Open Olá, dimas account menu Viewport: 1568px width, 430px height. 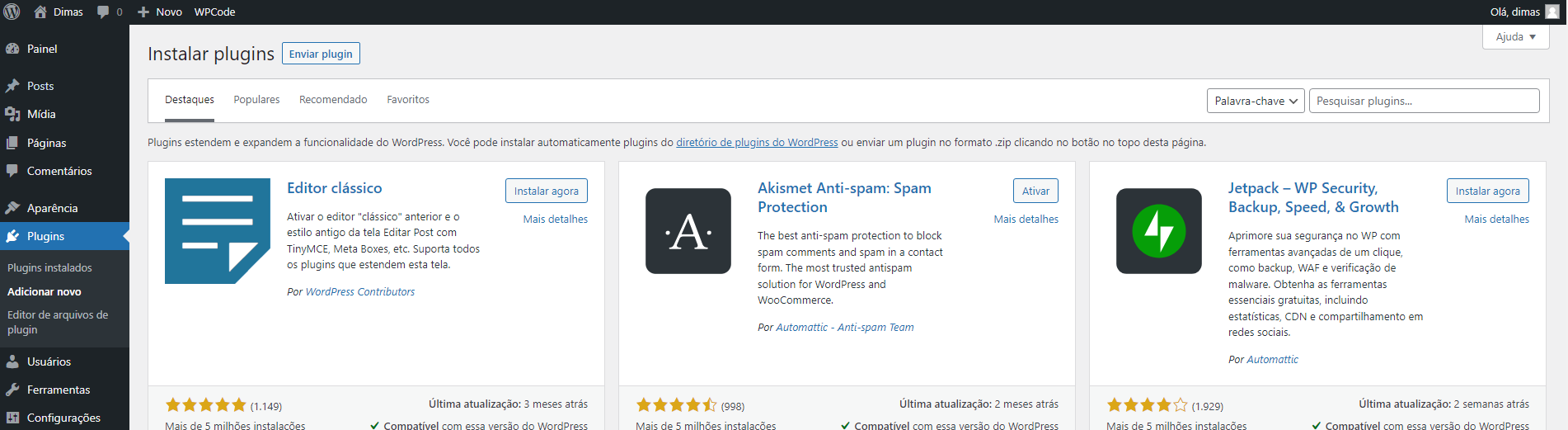point(1524,12)
